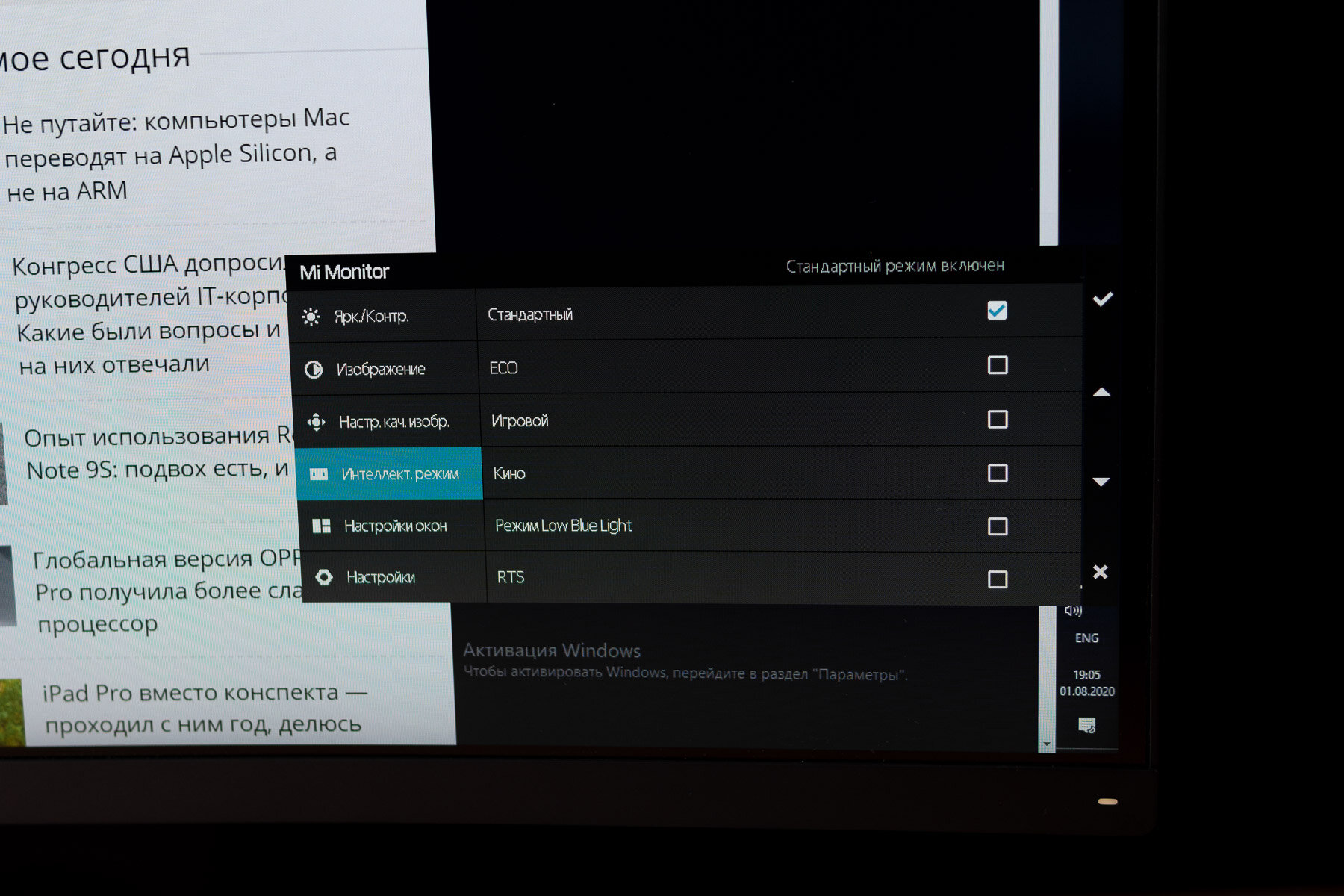
Task: Switch ENG keyboard language indicator
Action: [x=1087, y=638]
